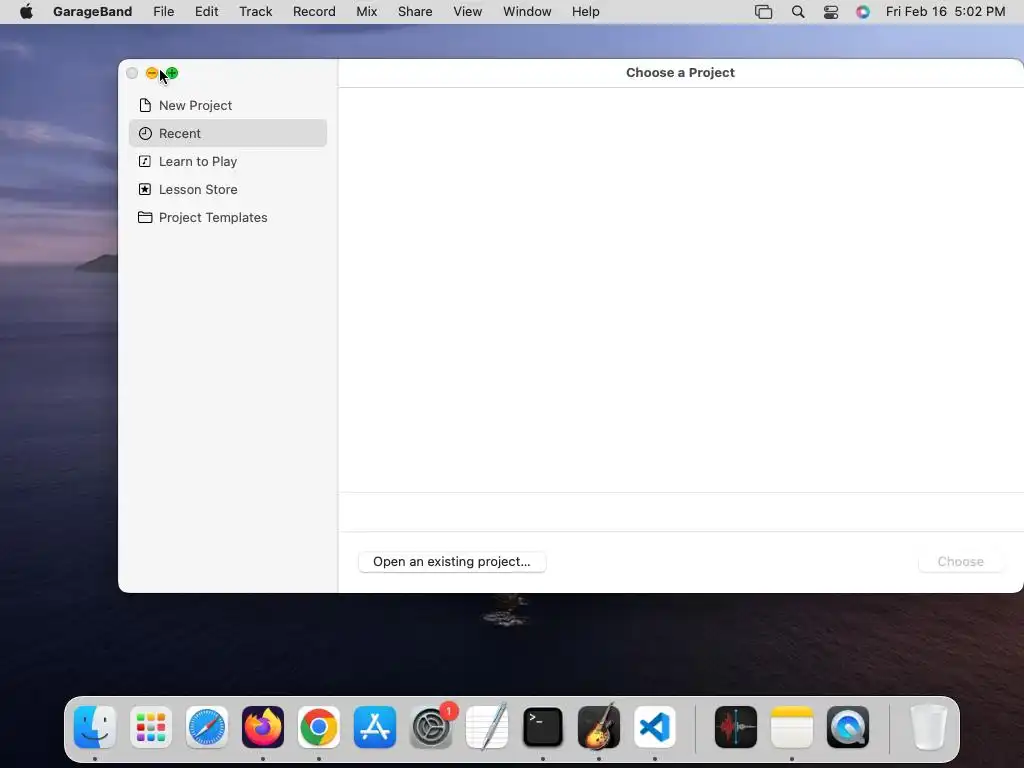Click the Siri icon in menu bar
Image resolution: width=1024 pixels, height=768 pixels.
pos(863,12)
